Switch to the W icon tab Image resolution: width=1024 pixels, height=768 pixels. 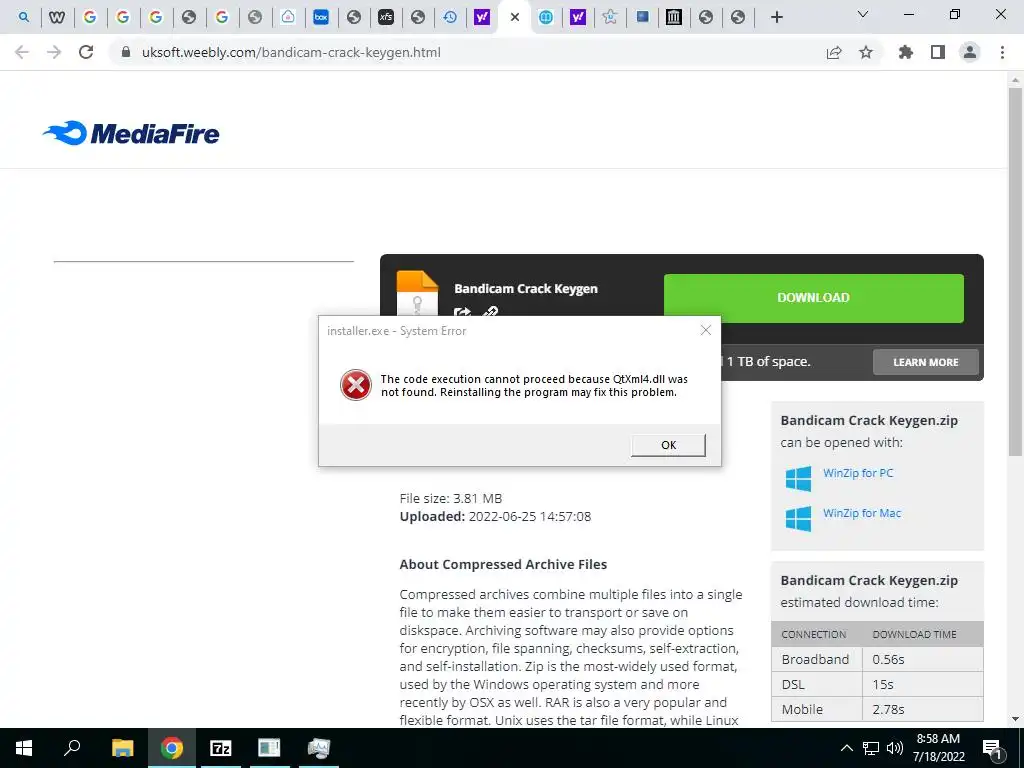pos(57,17)
